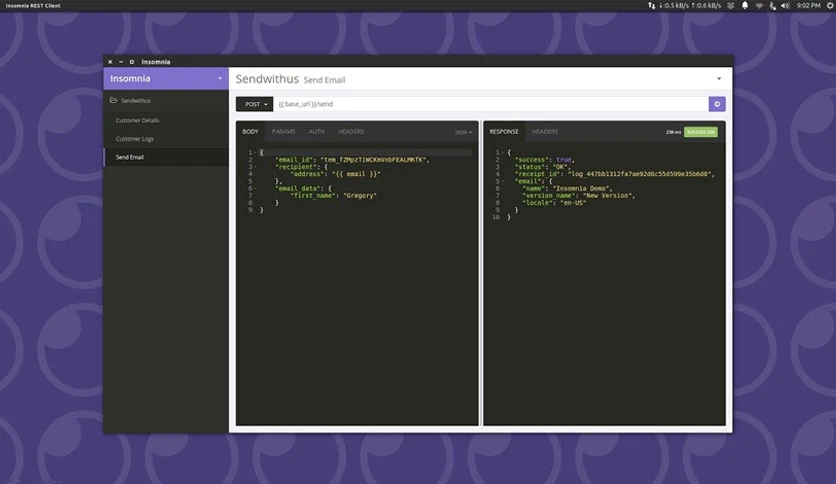Switch to the PARAMS tab
Screen dimensions: 836x484
pyautogui.click(x=283, y=132)
